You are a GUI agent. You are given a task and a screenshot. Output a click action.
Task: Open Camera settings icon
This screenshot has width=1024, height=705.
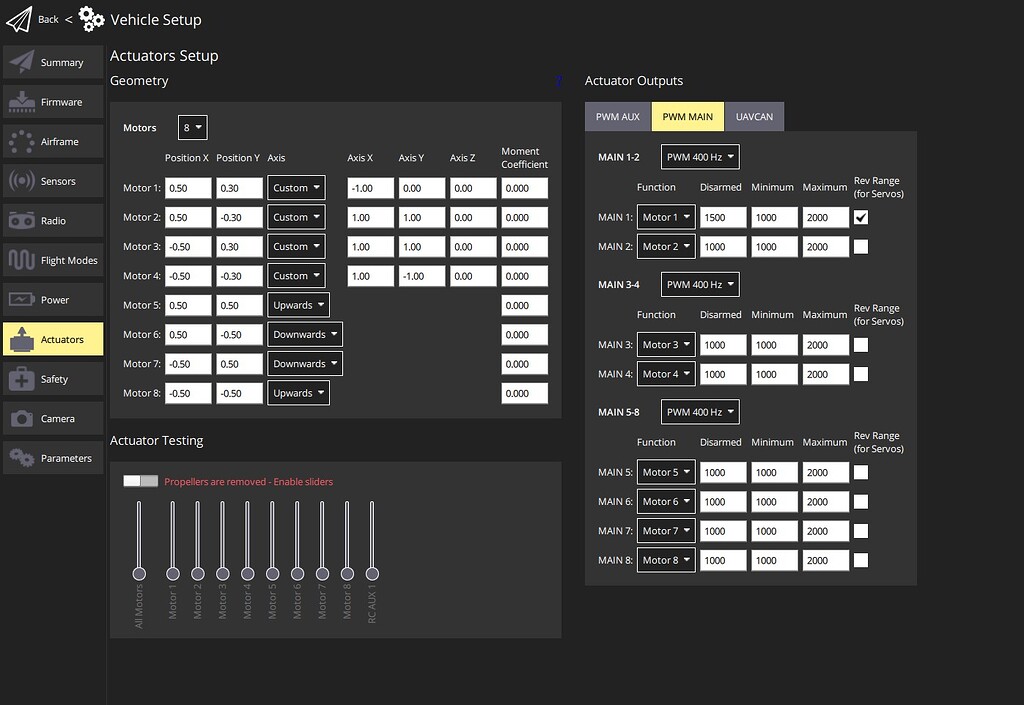click(x=22, y=418)
